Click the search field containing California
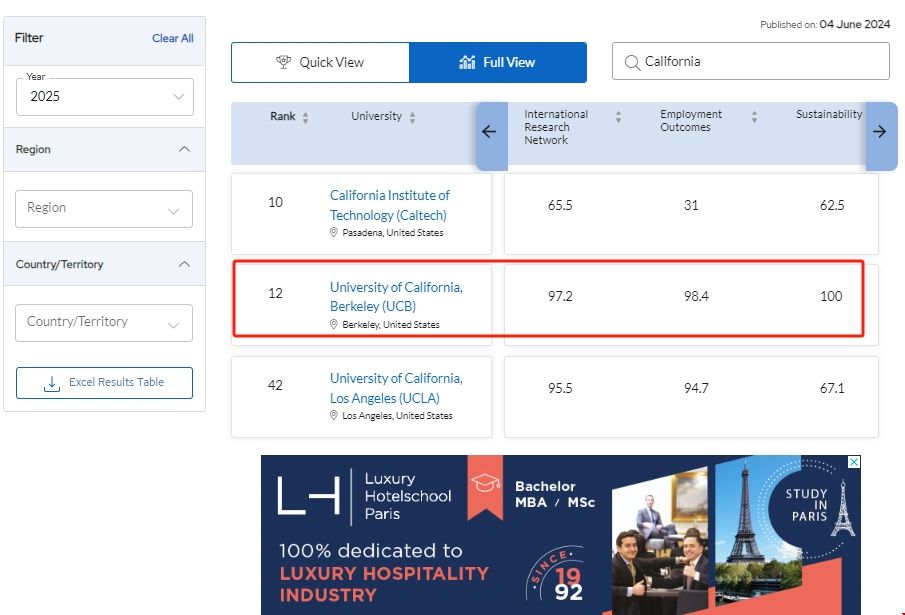The image size is (905, 615). tap(760, 62)
